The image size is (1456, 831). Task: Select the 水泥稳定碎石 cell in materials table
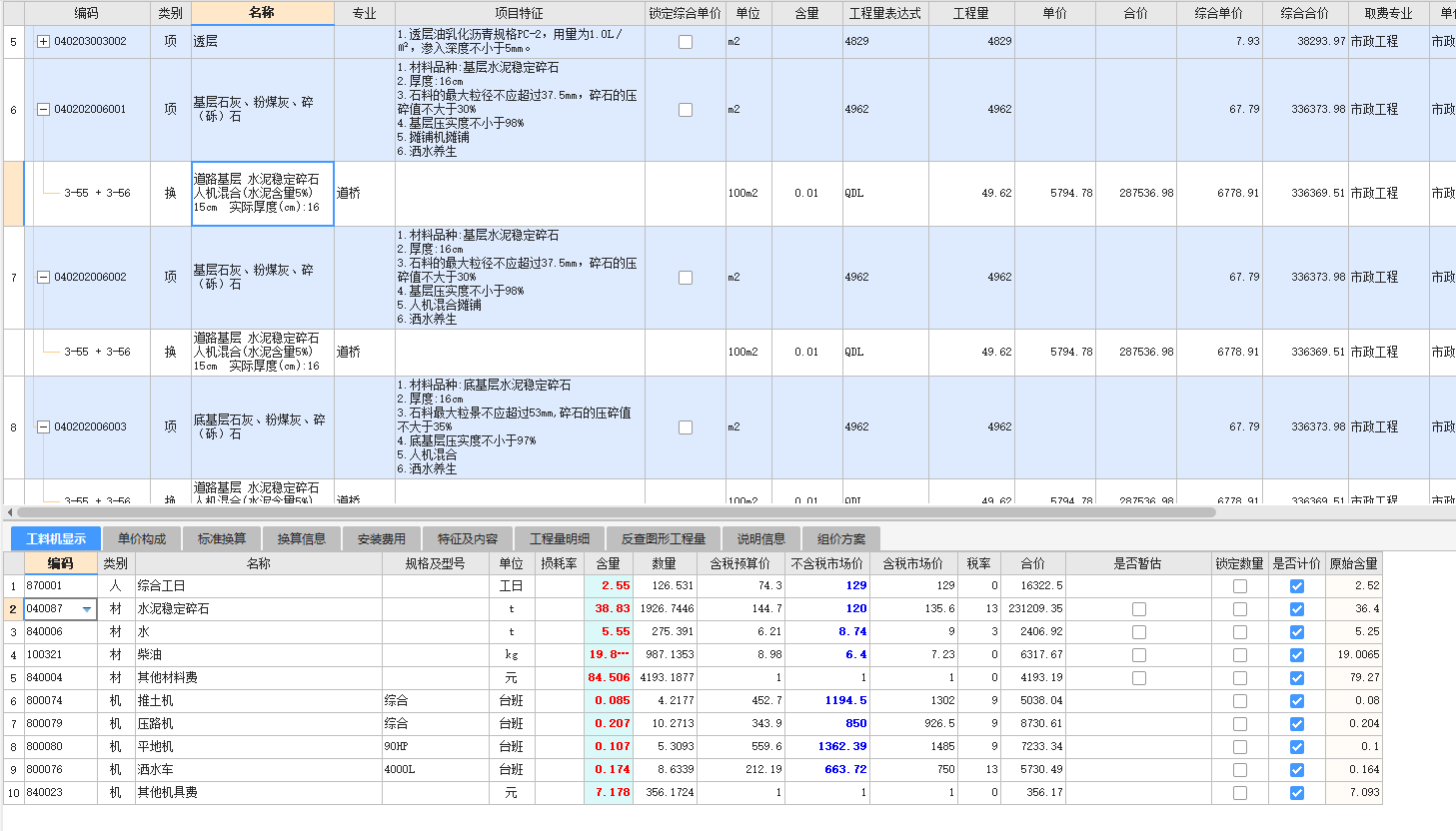click(x=259, y=609)
